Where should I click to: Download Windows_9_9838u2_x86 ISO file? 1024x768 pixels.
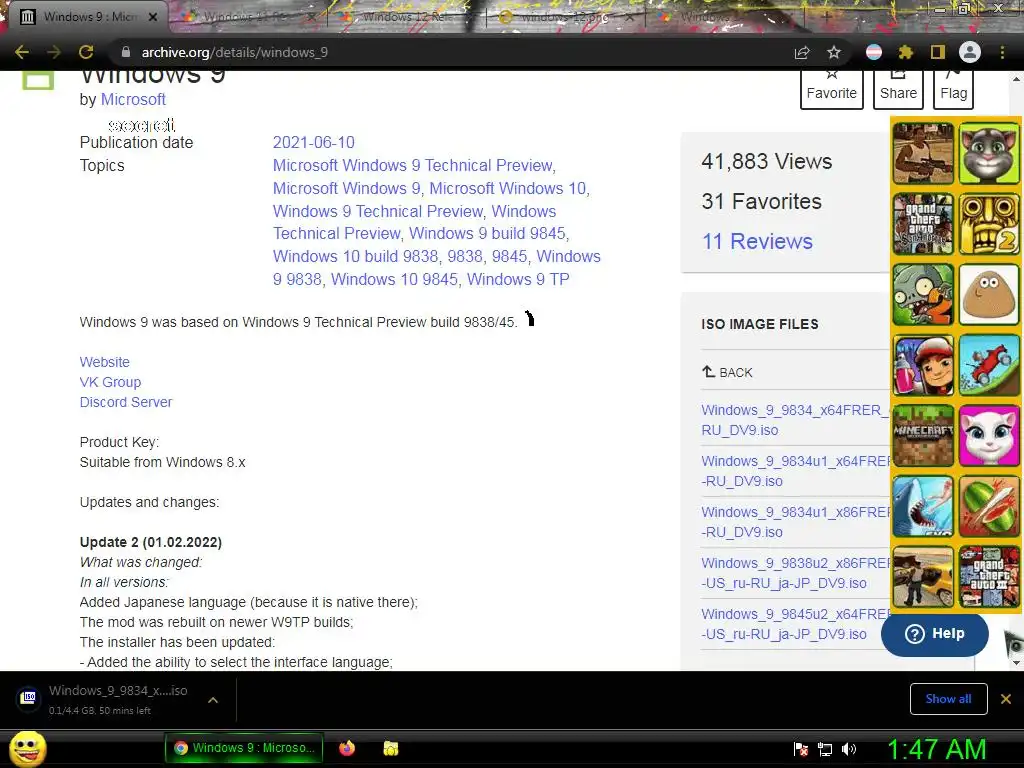pos(795,573)
